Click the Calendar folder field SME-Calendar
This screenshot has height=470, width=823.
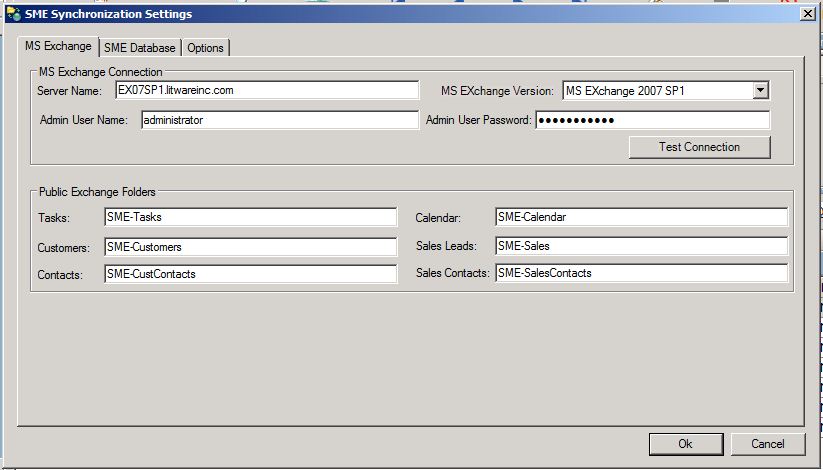click(x=641, y=217)
